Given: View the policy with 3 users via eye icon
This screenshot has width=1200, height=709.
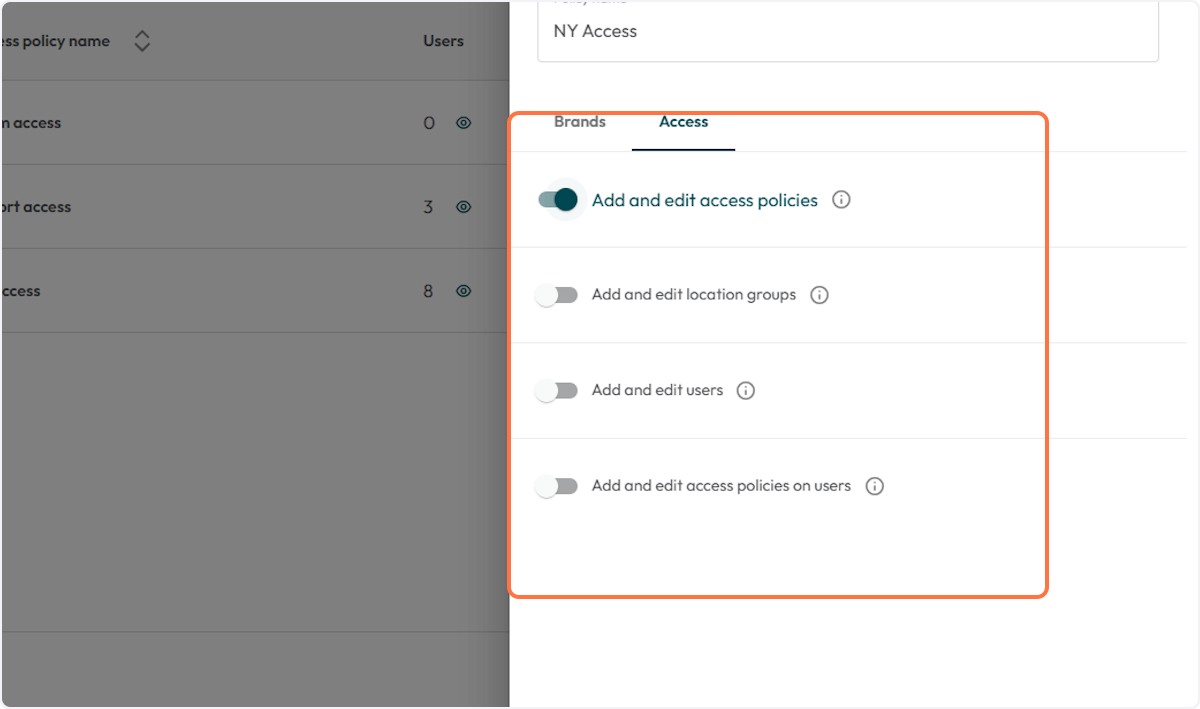Looking at the screenshot, I should pyautogui.click(x=463, y=207).
